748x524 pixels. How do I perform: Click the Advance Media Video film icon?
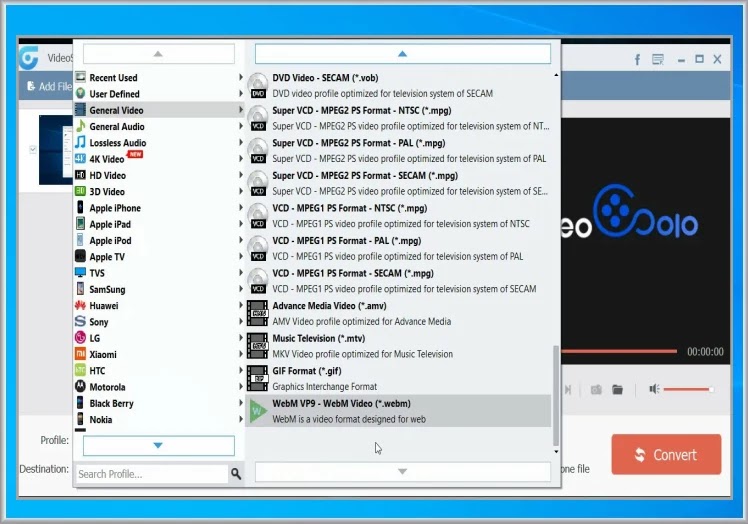click(258, 313)
